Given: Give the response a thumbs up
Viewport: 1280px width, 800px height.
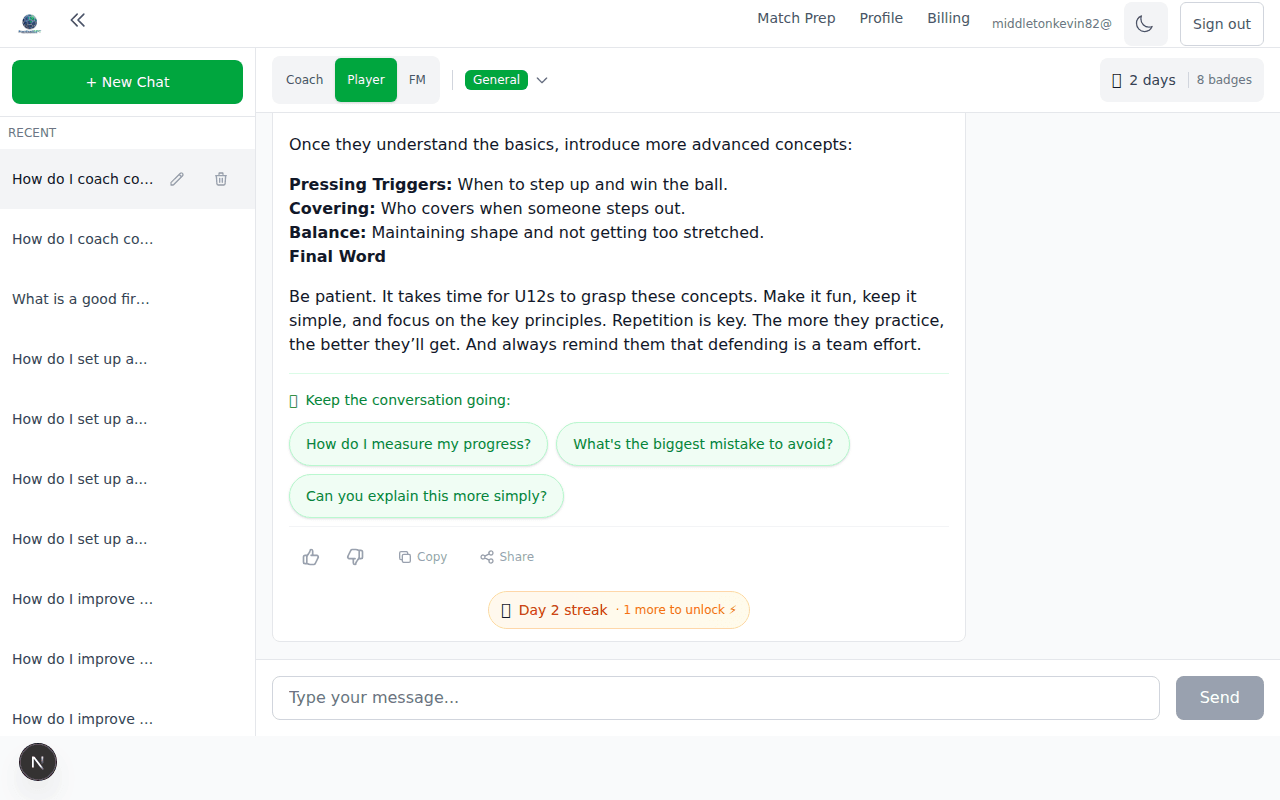Looking at the screenshot, I should click(310, 556).
